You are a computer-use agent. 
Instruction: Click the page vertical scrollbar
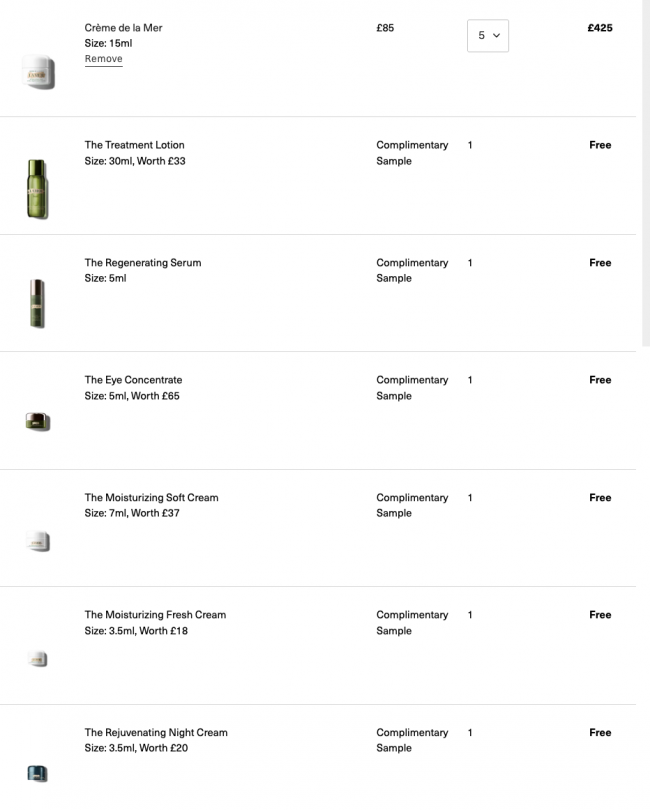point(646,173)
